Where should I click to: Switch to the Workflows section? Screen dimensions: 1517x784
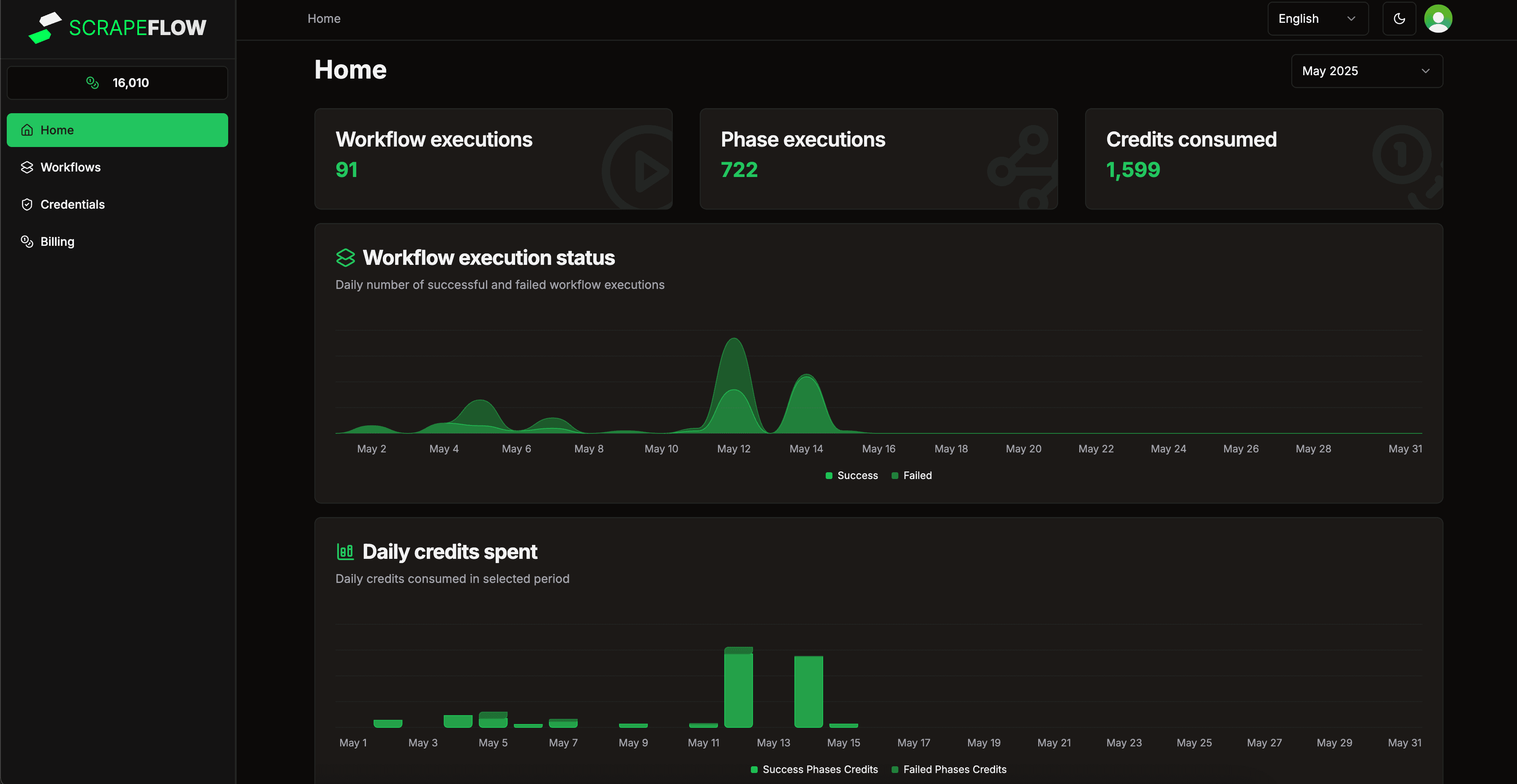click(71, 167)
